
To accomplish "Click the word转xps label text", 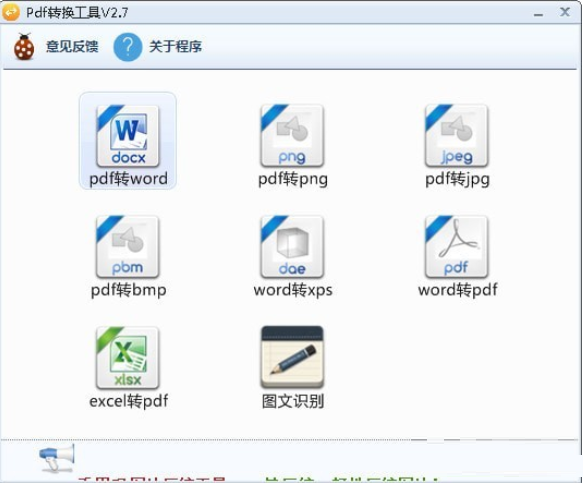I will [x=293, y=290].
